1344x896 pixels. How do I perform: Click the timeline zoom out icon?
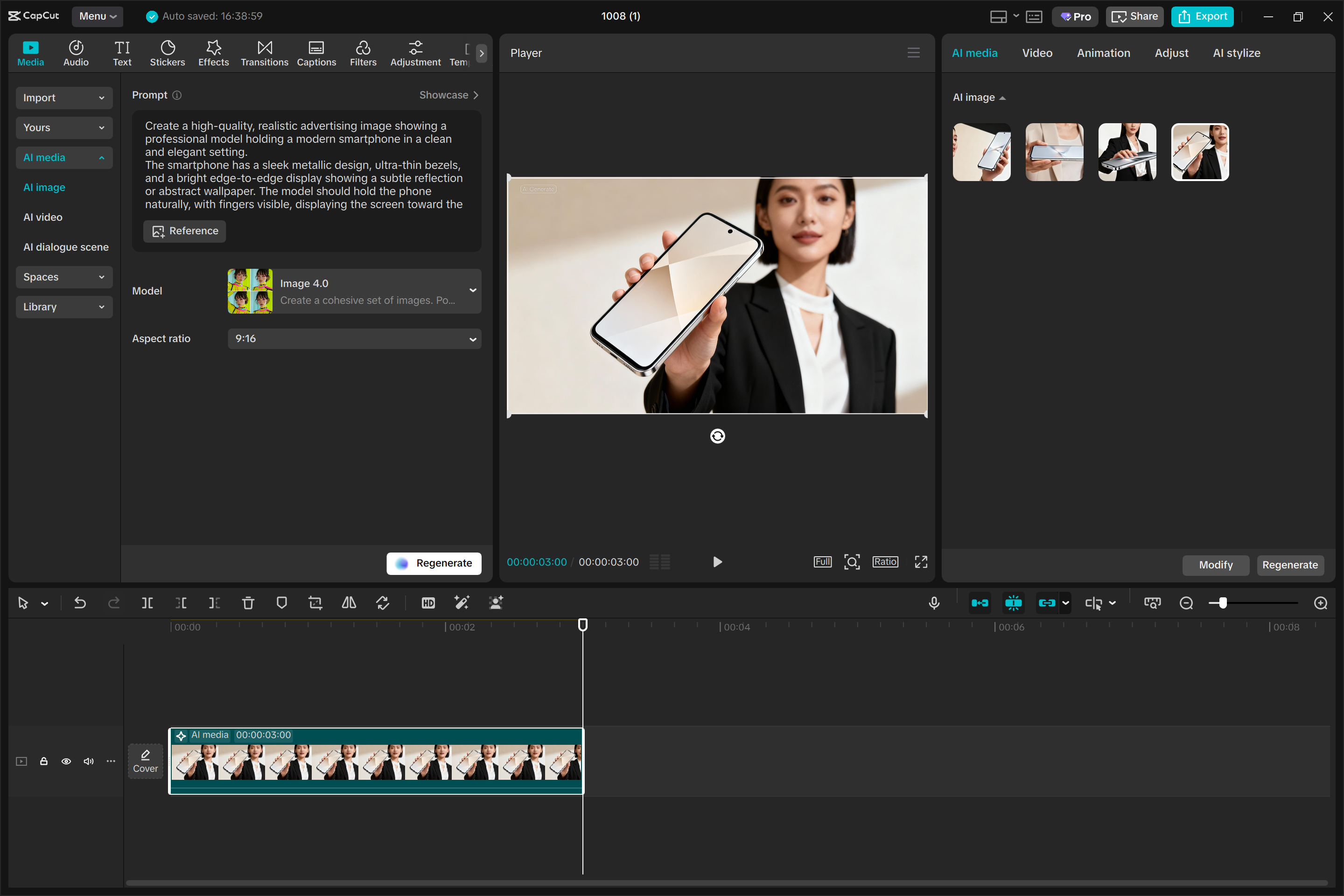click(1186, 603)
